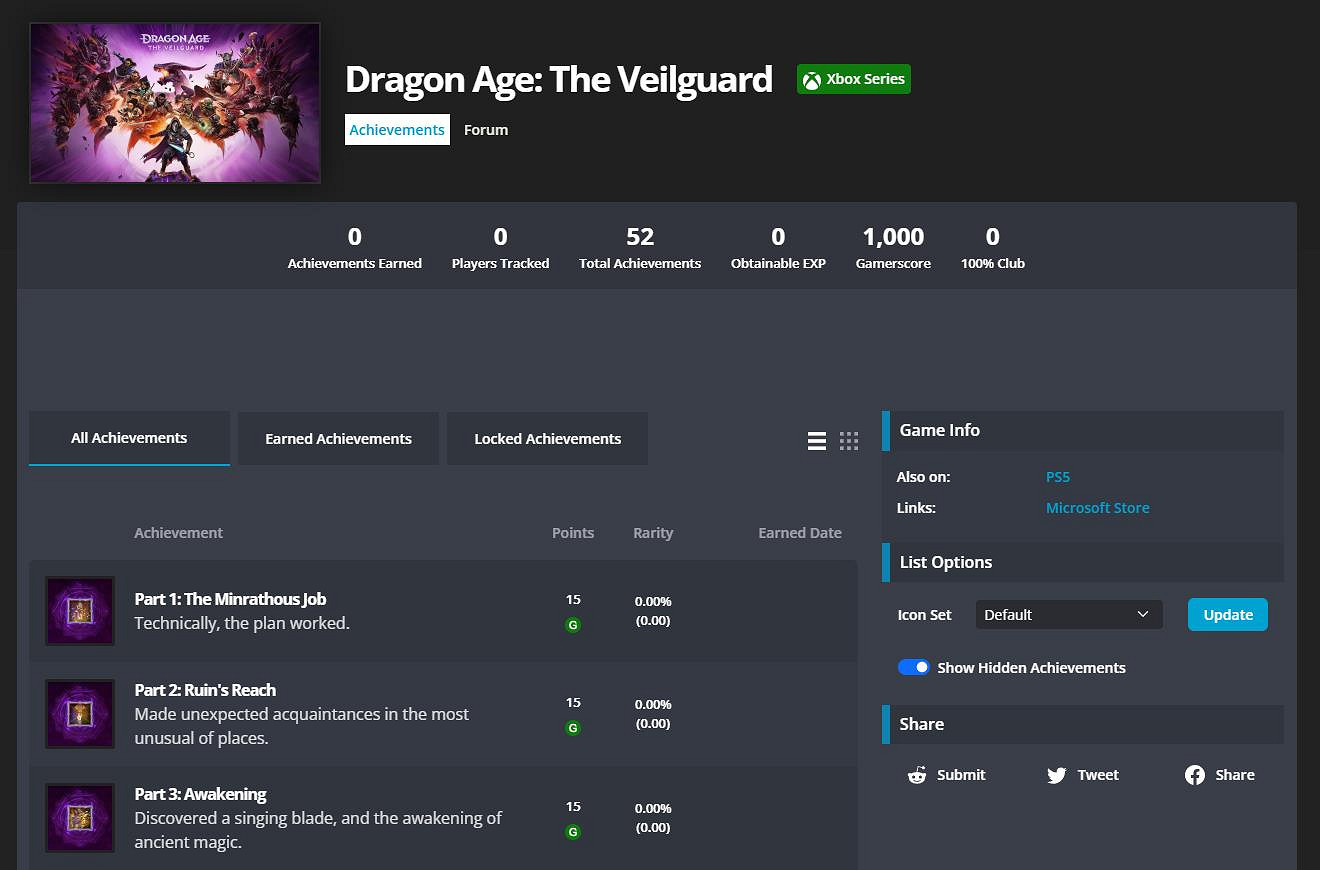Open the PS5 version link
Image resolution: width=1320 pixels, height=870 pixels.
[1058, 477]
